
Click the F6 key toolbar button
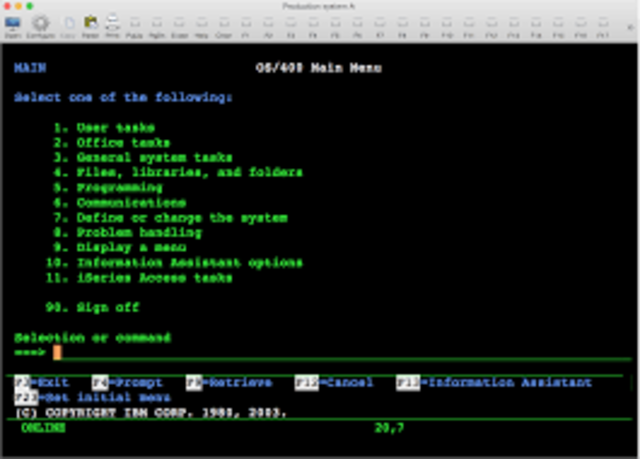[x=358, y=27]
